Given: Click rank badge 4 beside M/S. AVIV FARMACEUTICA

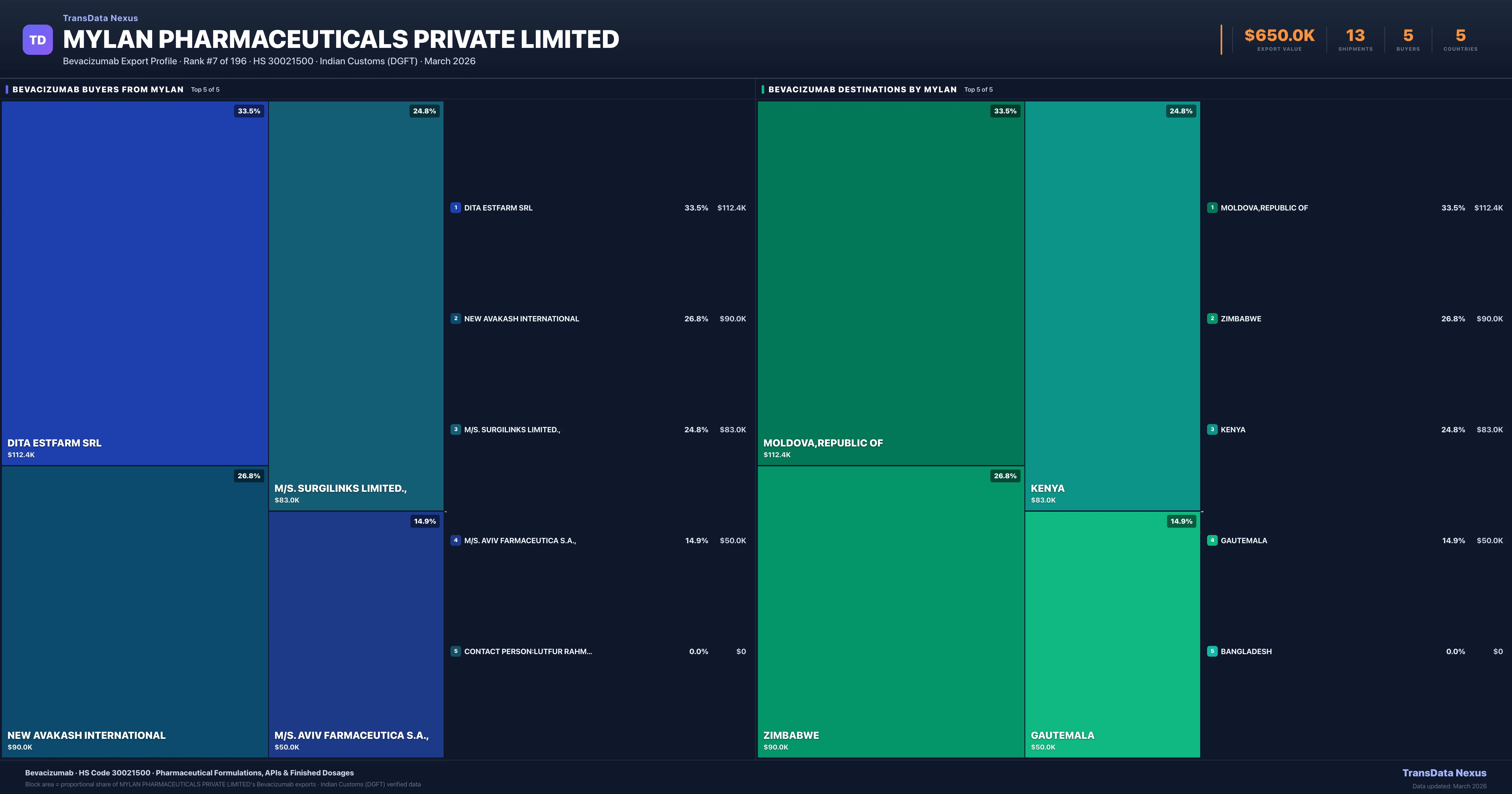Looking at the screenshot, I should tap(455, 540).
